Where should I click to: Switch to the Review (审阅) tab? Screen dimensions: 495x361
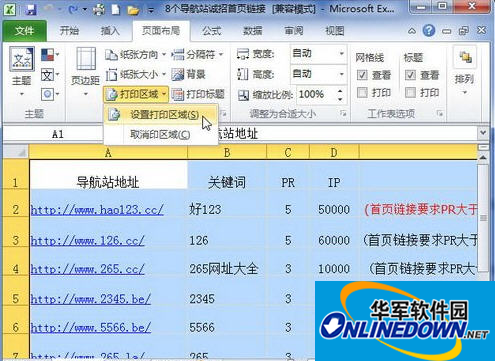coord(294,31)
